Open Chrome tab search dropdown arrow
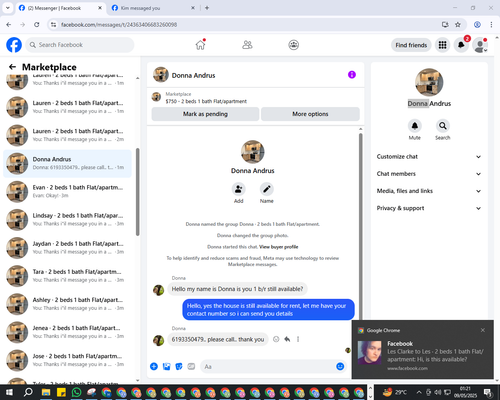This screenshot has width=500, height=400. point(8,8)
